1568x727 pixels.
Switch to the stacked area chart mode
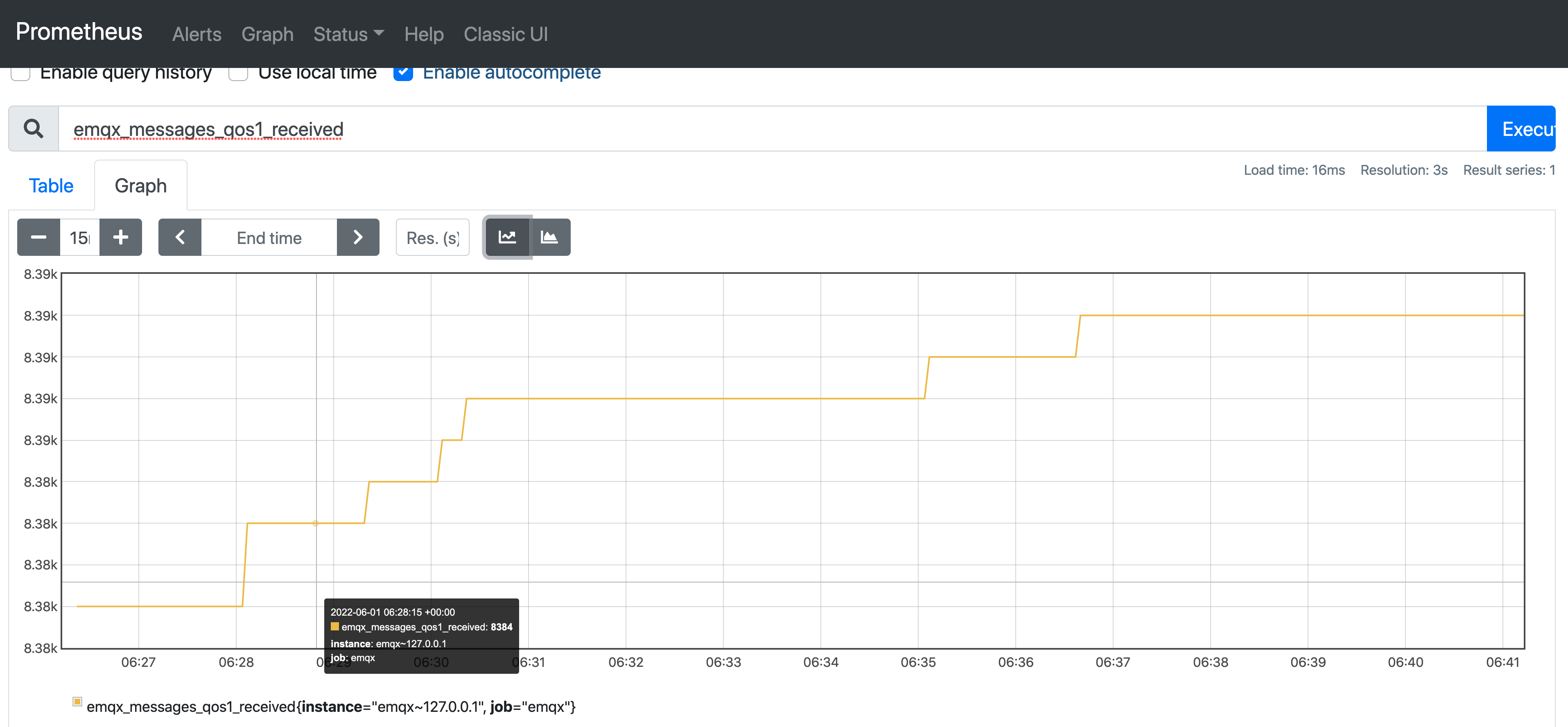[550, 237]
